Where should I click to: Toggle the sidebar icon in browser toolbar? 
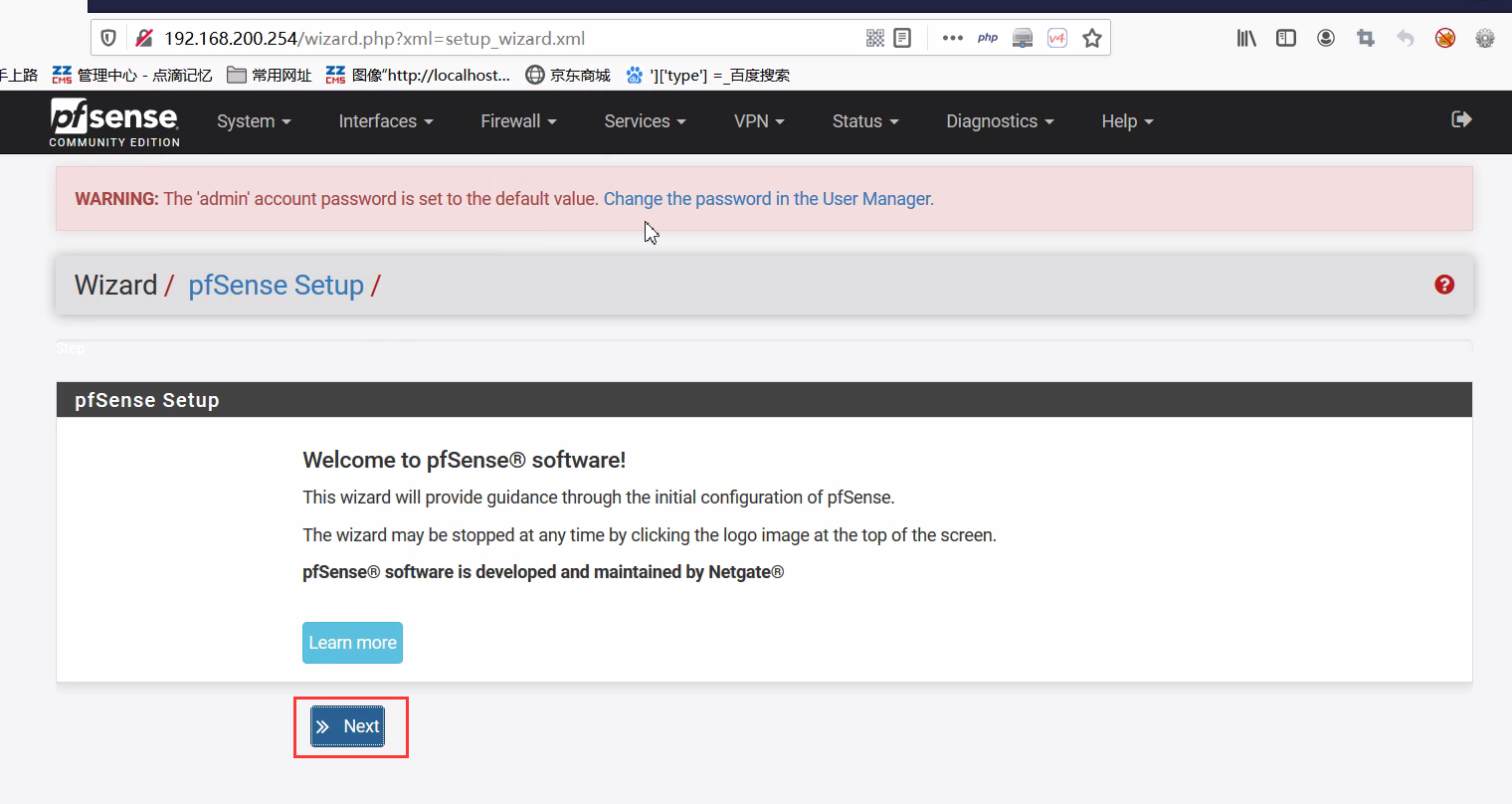point(1286,38)
